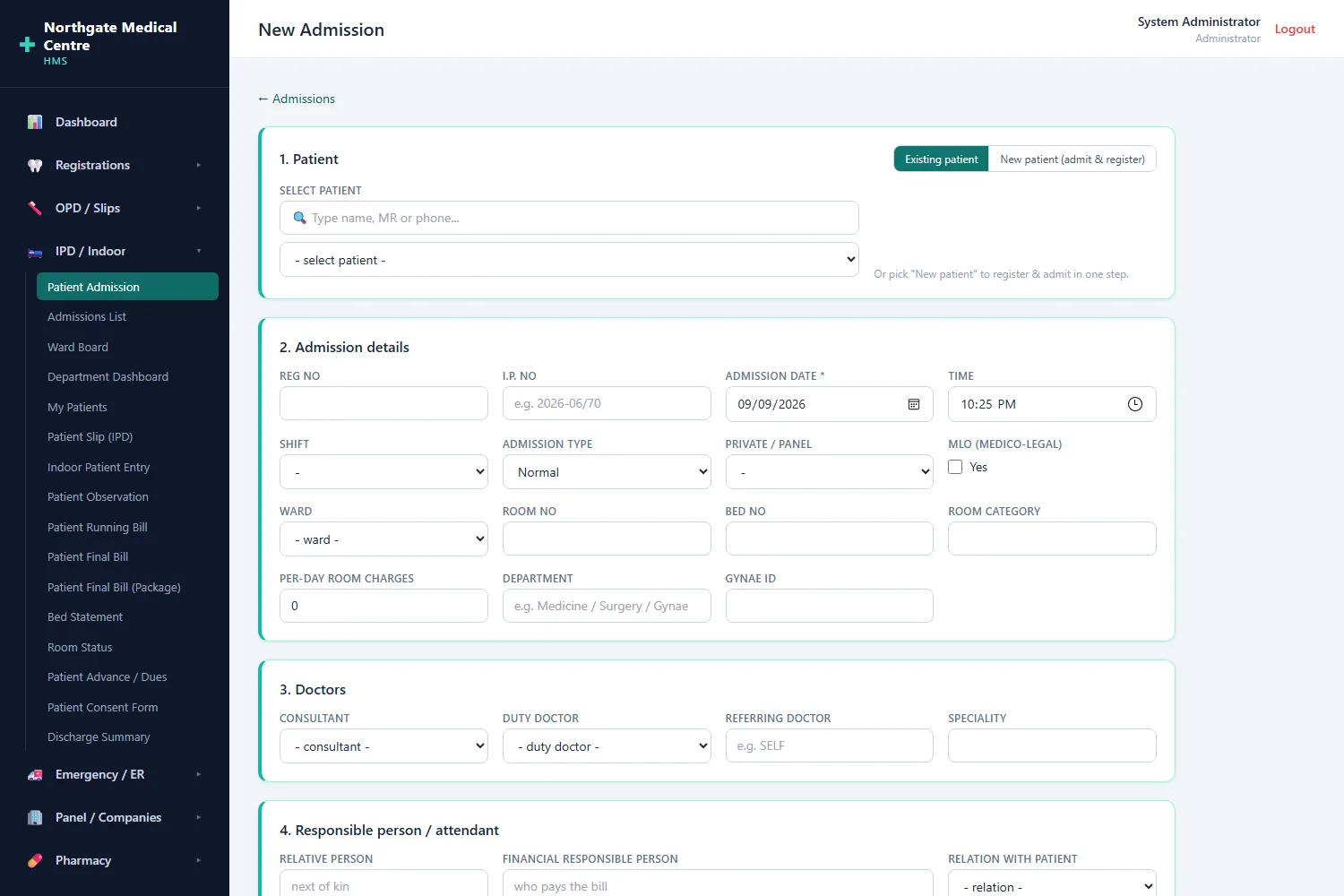Click the search magnifier icon in patient field
1344x896 pixels.
pos(300,218)
